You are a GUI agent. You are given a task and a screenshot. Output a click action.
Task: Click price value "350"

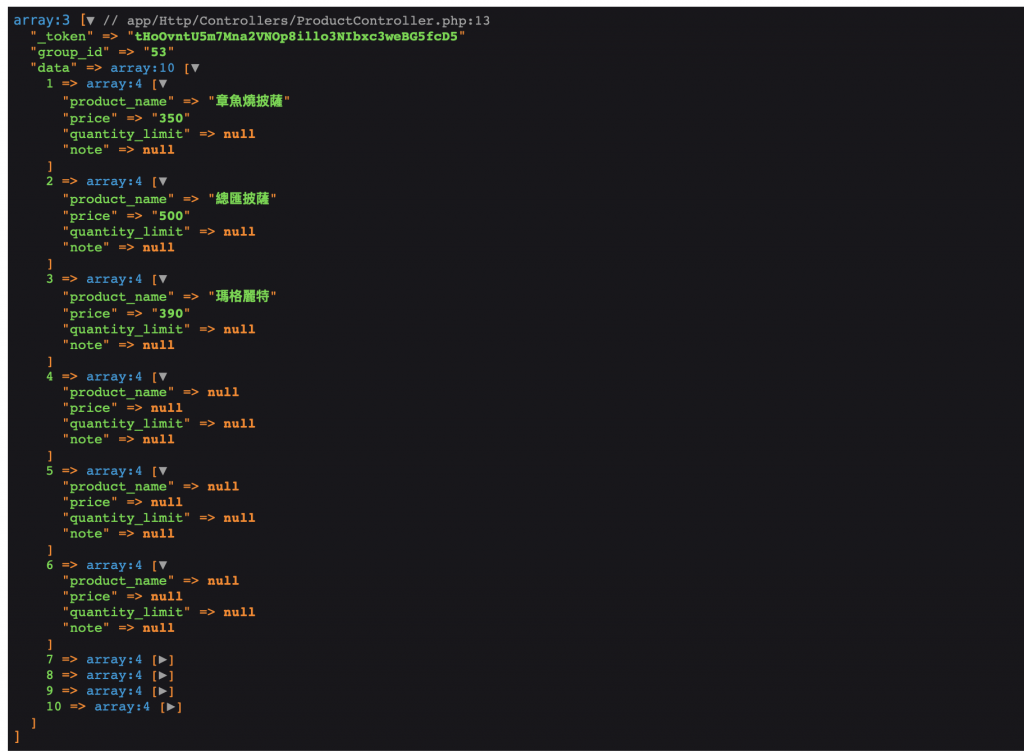tap(171, 119)
